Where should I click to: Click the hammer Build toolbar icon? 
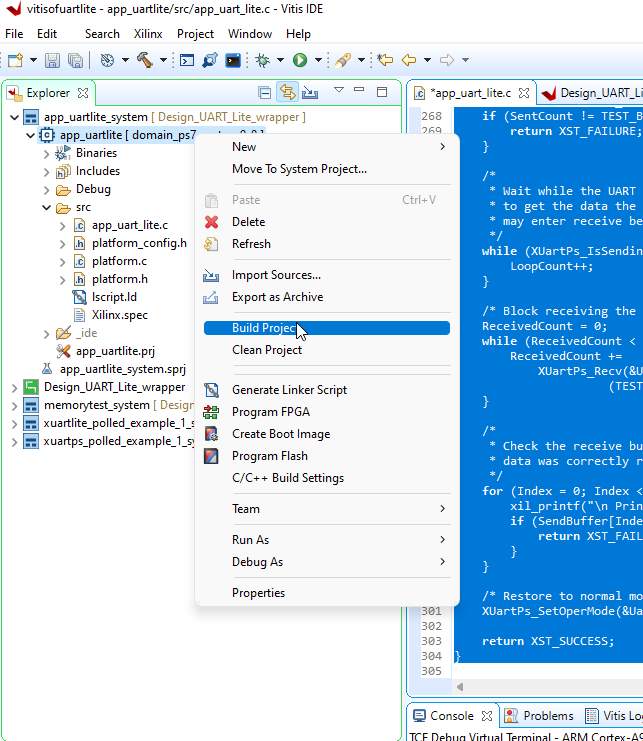(145, 60)
